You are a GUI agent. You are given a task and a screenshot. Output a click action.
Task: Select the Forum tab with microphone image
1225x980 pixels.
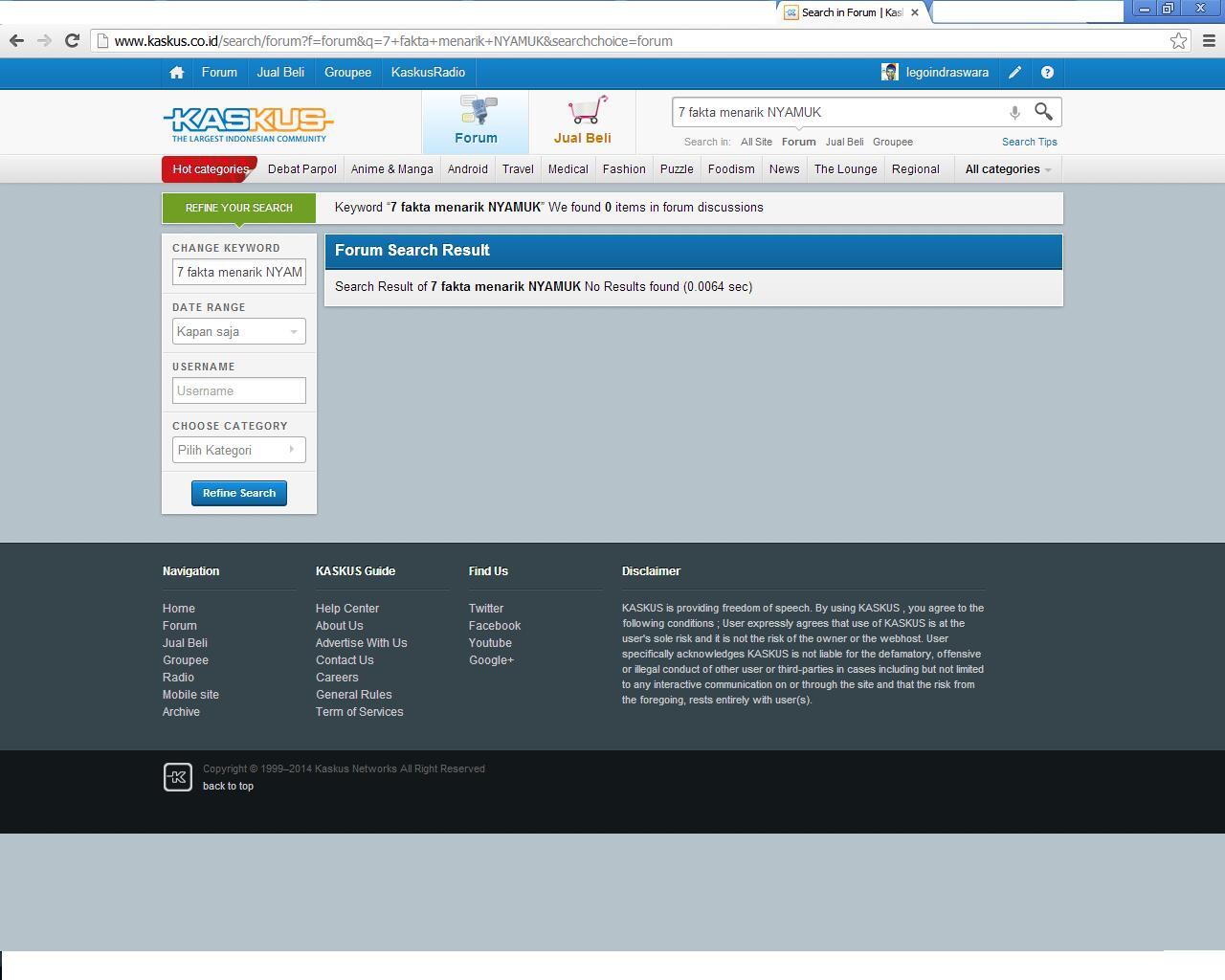coord(476,122)
